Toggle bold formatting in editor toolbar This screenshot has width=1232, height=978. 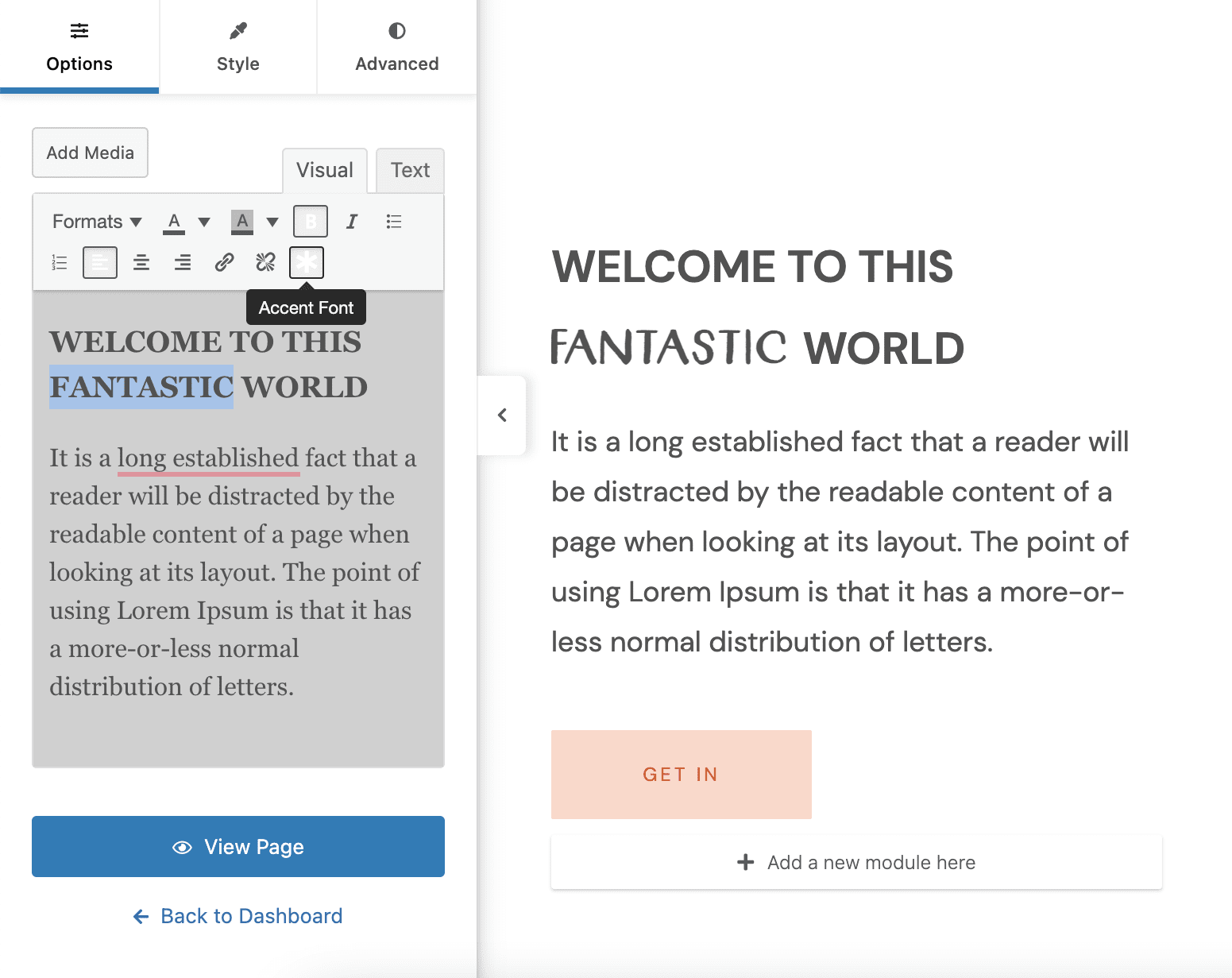(311, 222)
